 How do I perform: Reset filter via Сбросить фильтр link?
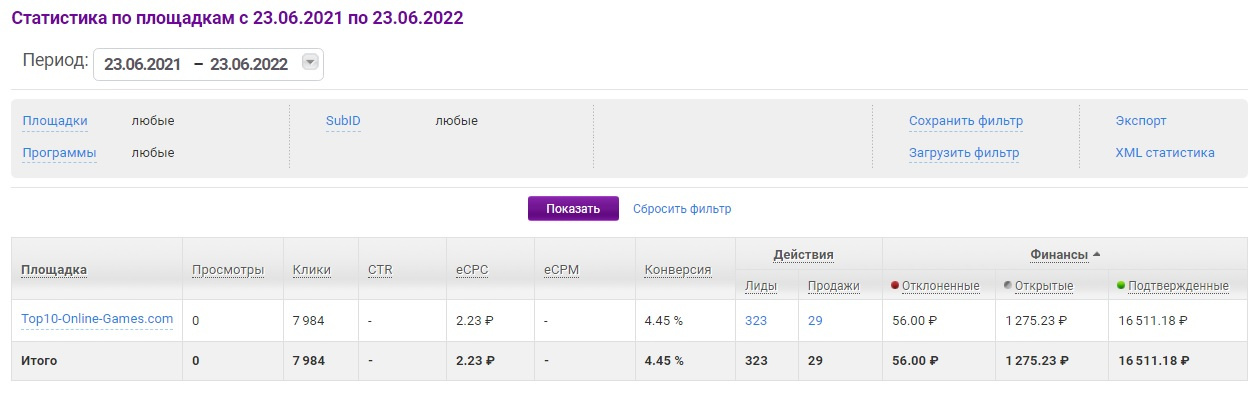pos(682,209)
